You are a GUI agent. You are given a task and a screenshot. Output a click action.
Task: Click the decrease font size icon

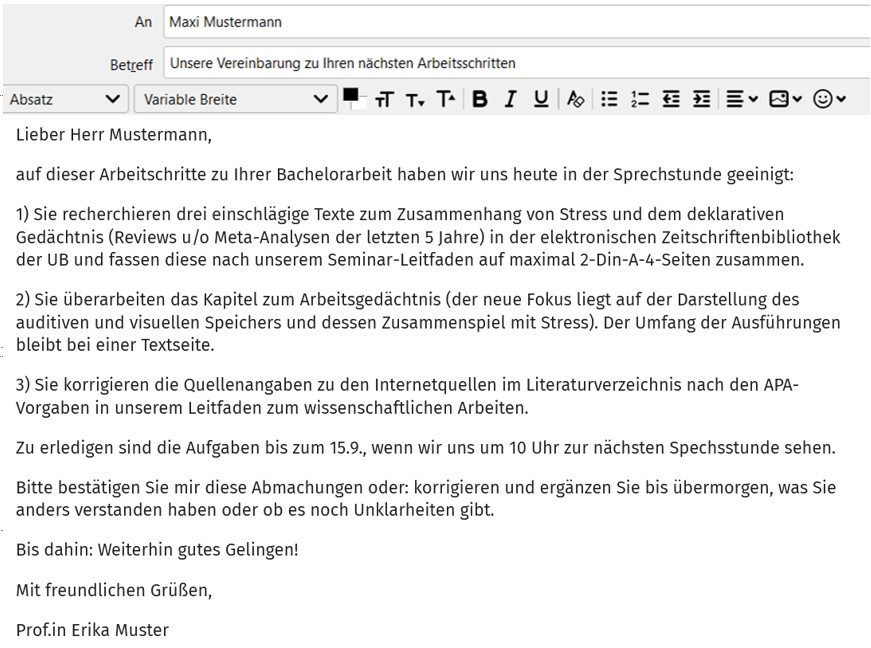[415, 100]
